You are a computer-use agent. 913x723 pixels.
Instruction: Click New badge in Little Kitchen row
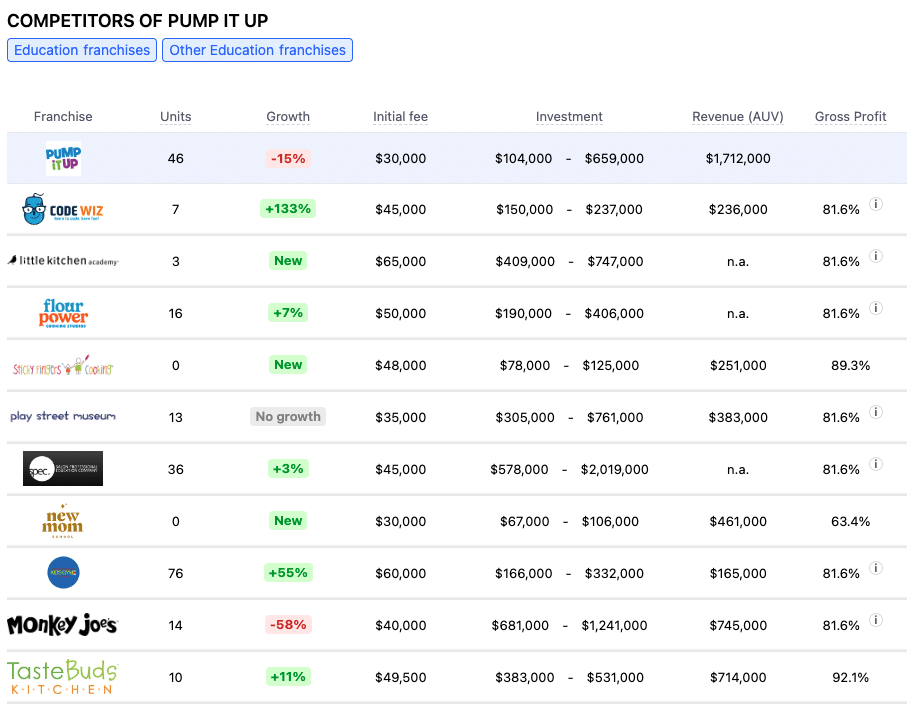click(288, 261)
